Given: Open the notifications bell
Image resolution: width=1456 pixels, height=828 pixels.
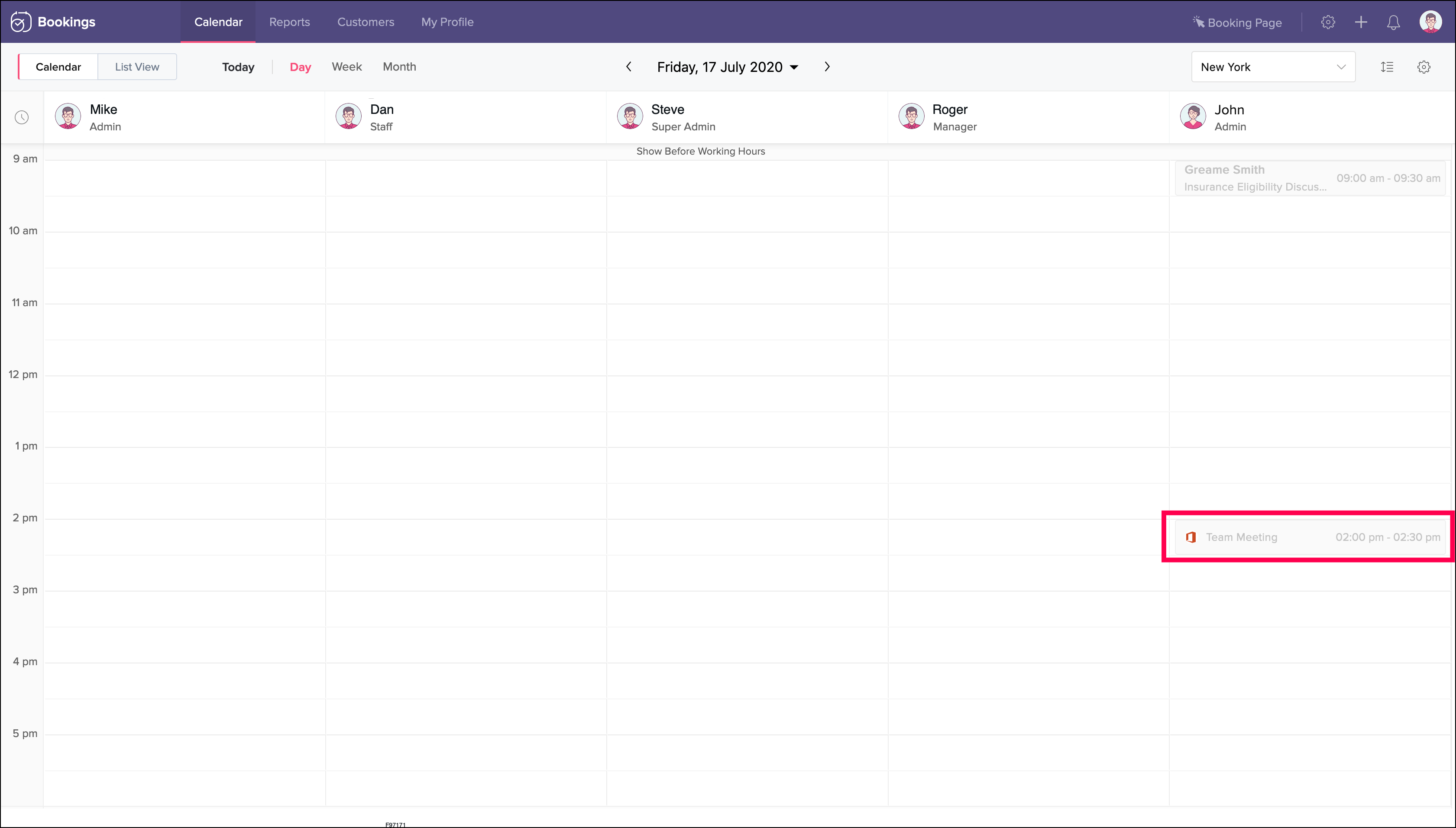Looking at the screenshot, I should point(1394,22).
